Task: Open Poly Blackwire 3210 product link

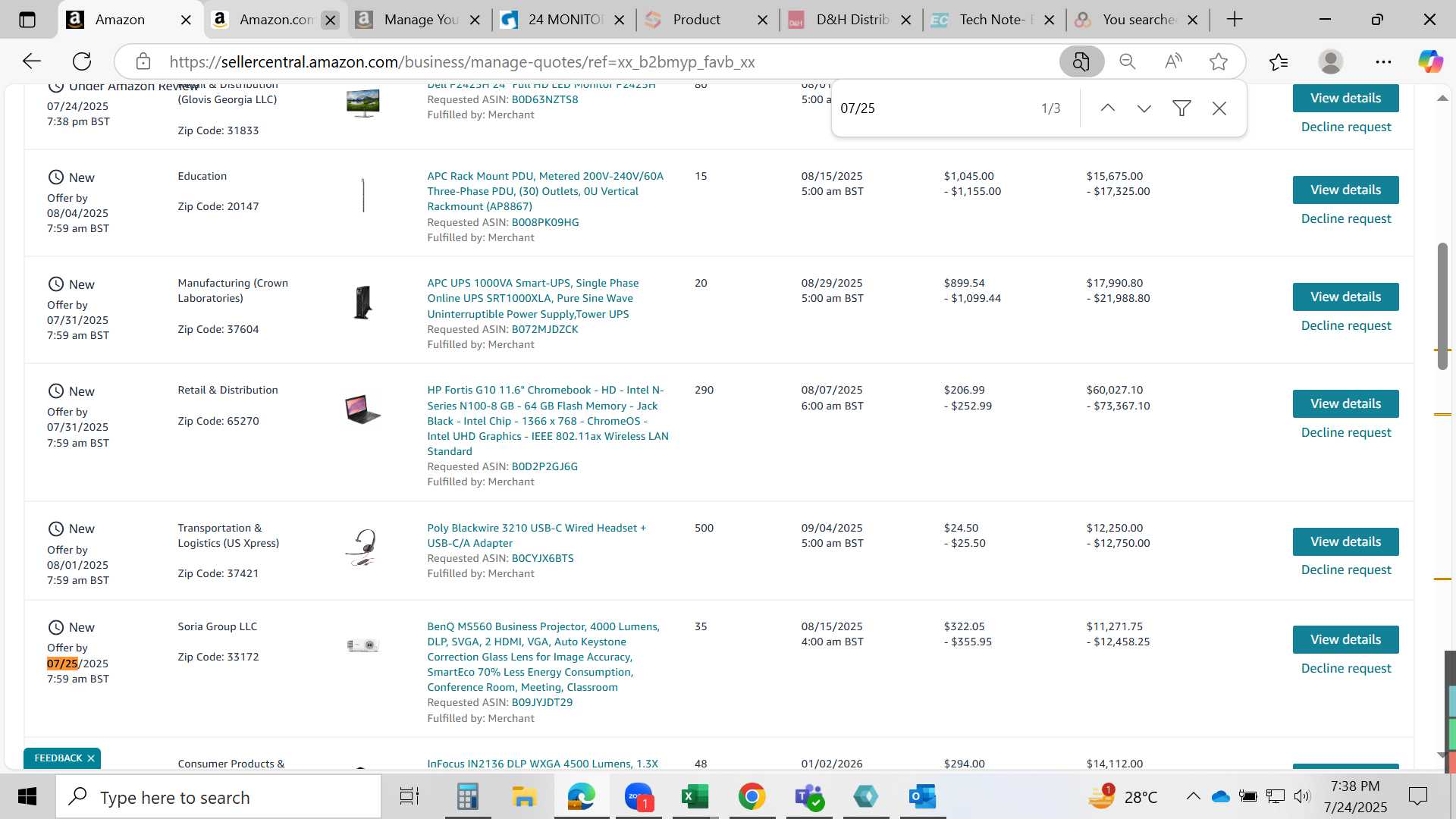Action: coord(536,535)
